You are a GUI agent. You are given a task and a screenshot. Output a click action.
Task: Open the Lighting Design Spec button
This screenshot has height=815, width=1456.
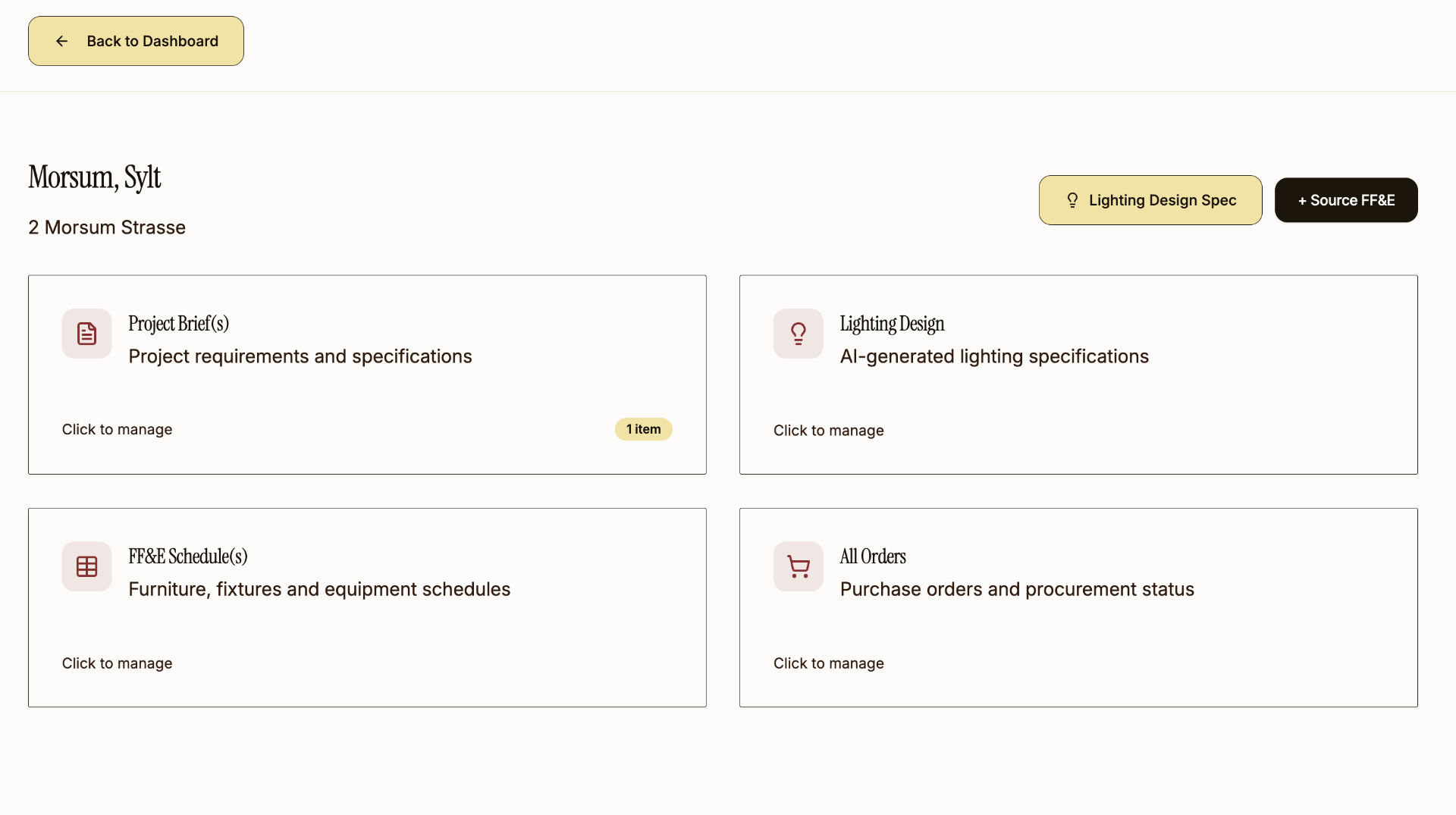pos(1150,200)
